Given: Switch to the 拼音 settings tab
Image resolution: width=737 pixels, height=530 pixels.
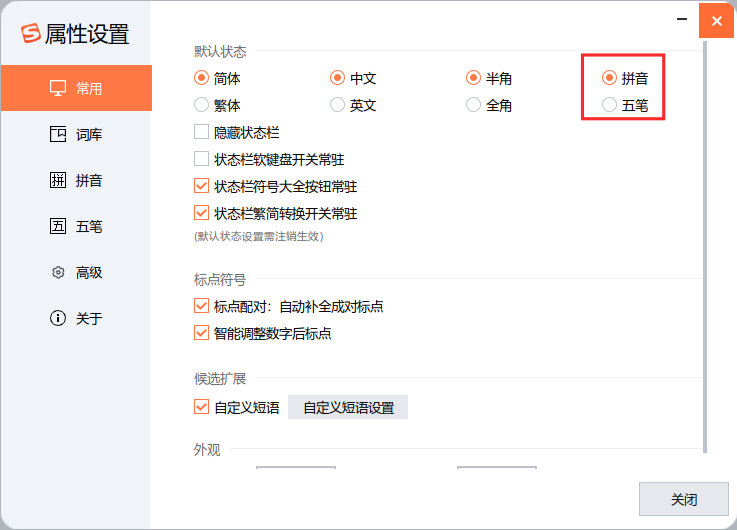Looking at the screenshot, I should point(89,180).
